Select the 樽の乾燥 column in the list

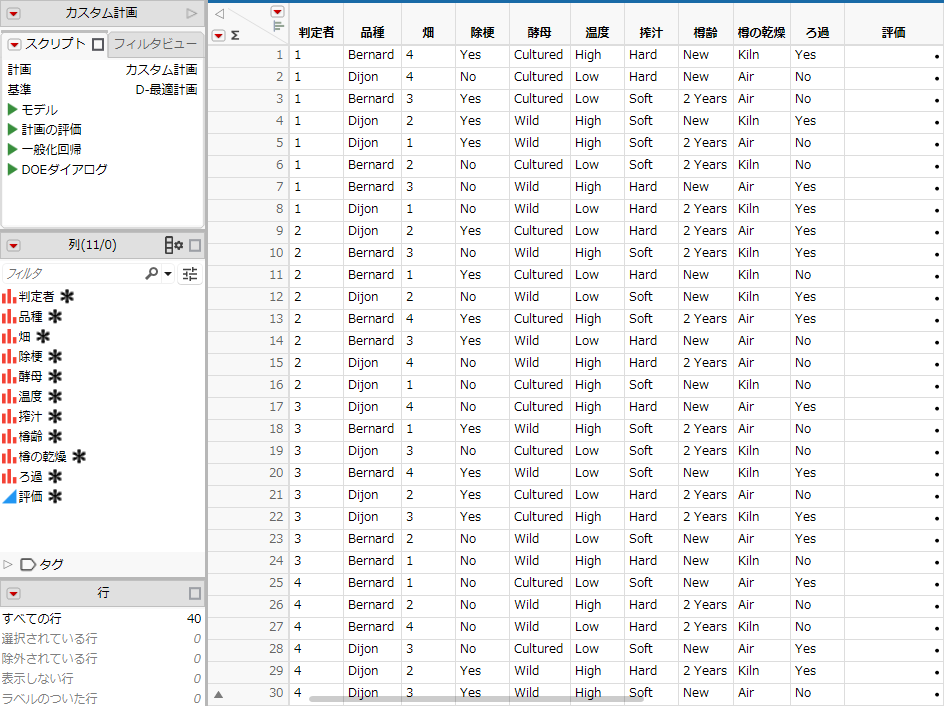click(42, 457)
